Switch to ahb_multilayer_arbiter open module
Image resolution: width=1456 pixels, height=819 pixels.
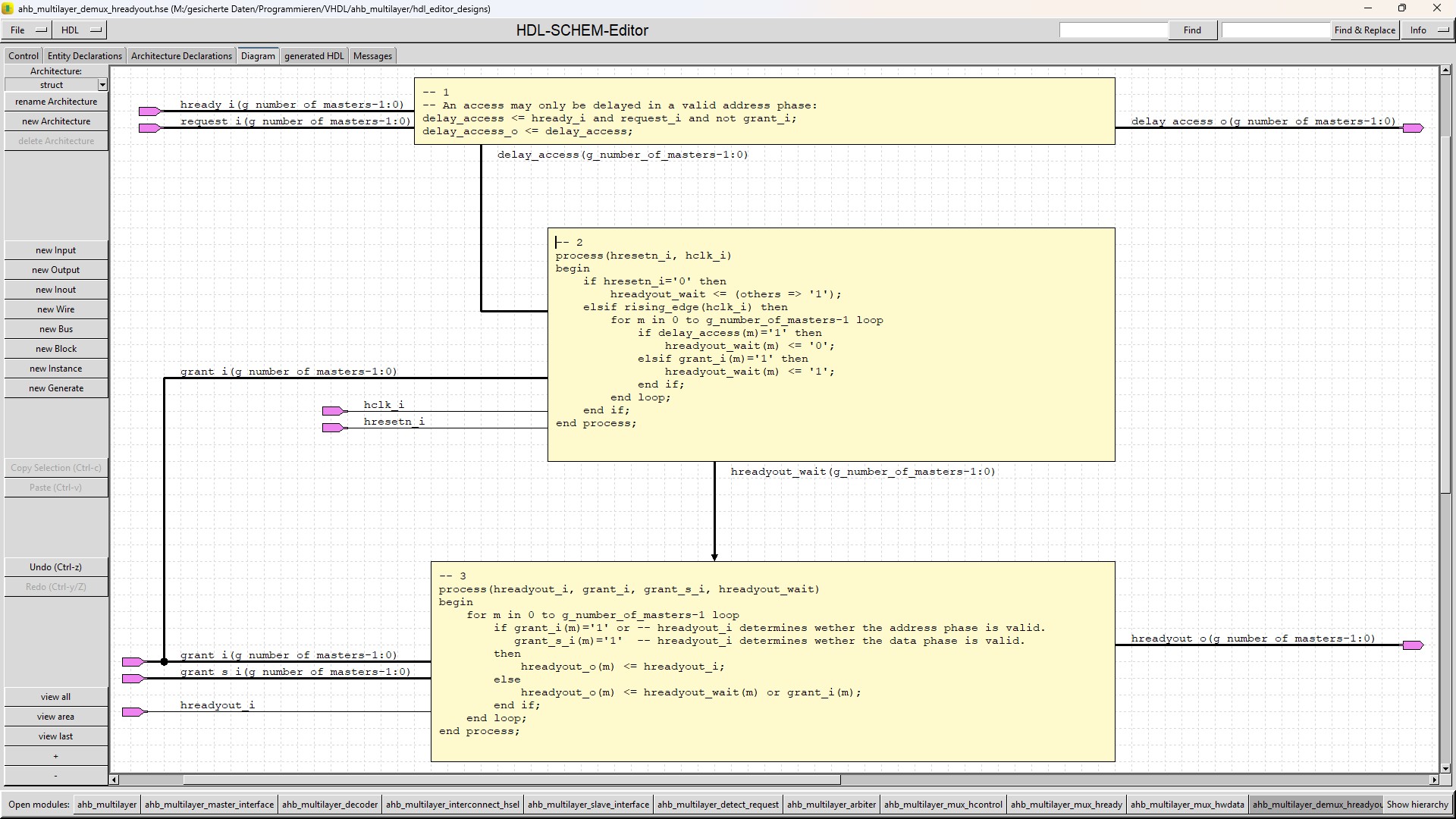(x=831, y=805)
